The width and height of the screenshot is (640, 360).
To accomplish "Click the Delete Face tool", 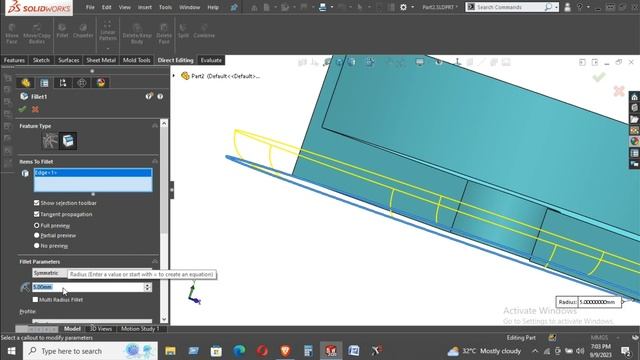I will 164,33.
